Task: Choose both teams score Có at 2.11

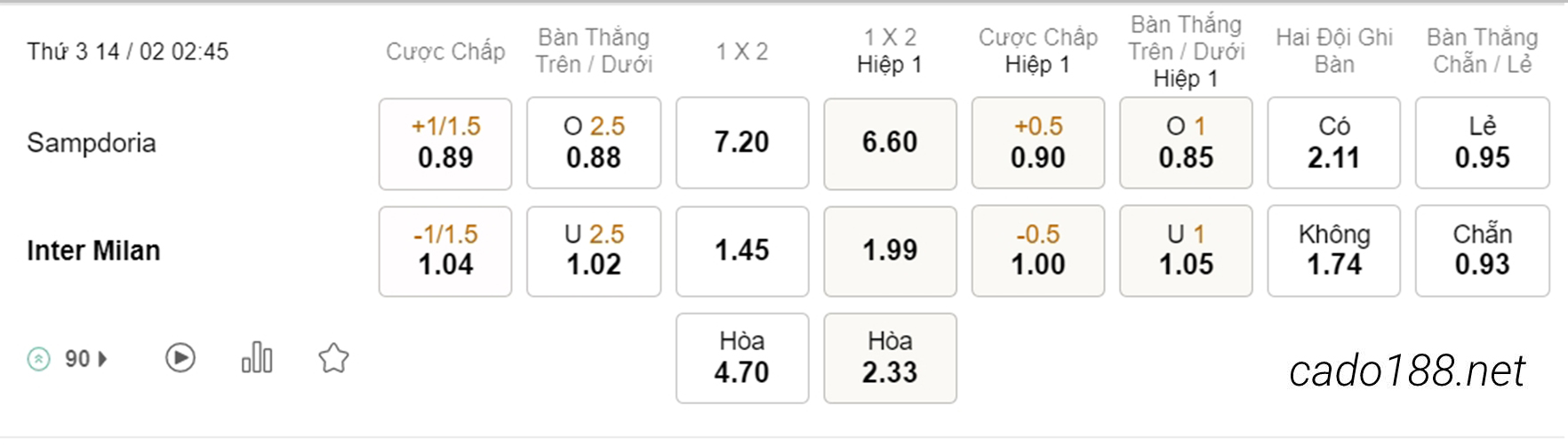Action: point(1334,143)
